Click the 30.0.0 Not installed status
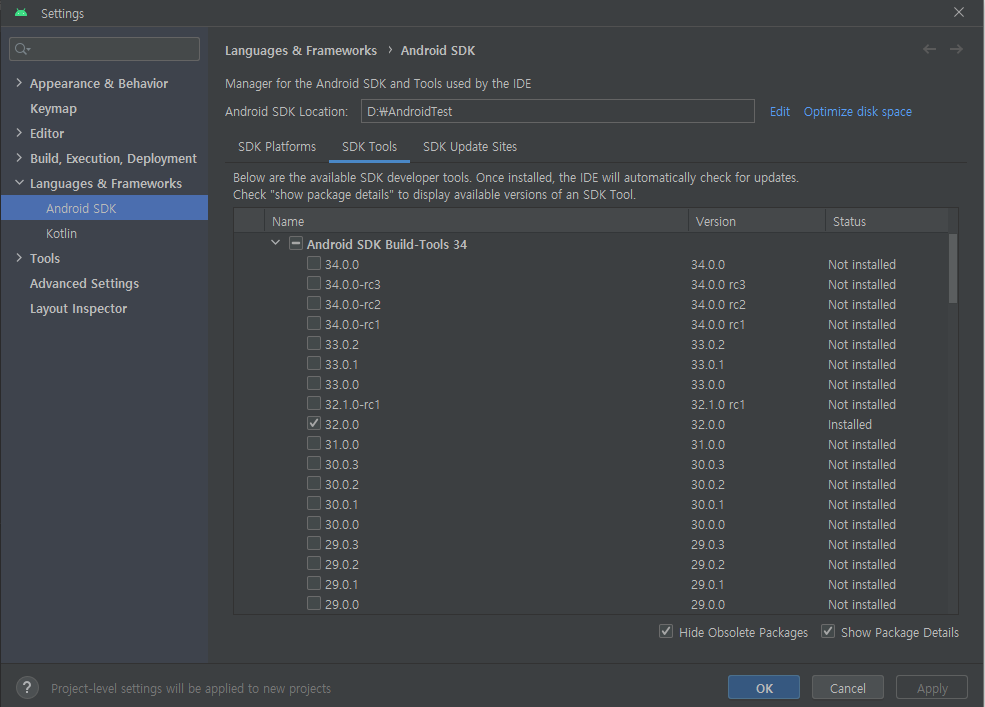The height and width of the screenshot is (707, 985). pos(862,524)
